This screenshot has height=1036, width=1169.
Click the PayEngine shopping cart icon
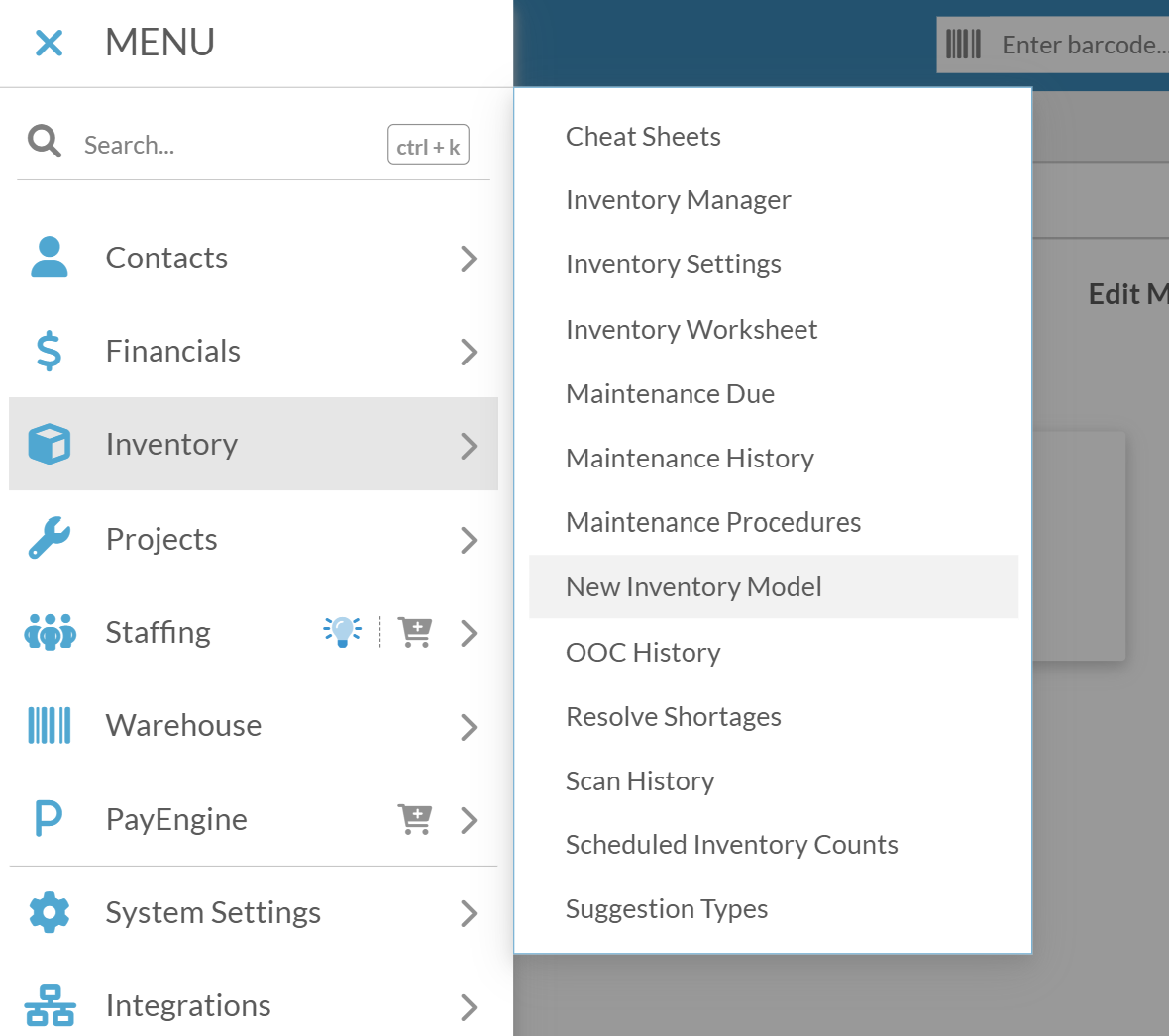pyautogui.click(x=414, y=819)
